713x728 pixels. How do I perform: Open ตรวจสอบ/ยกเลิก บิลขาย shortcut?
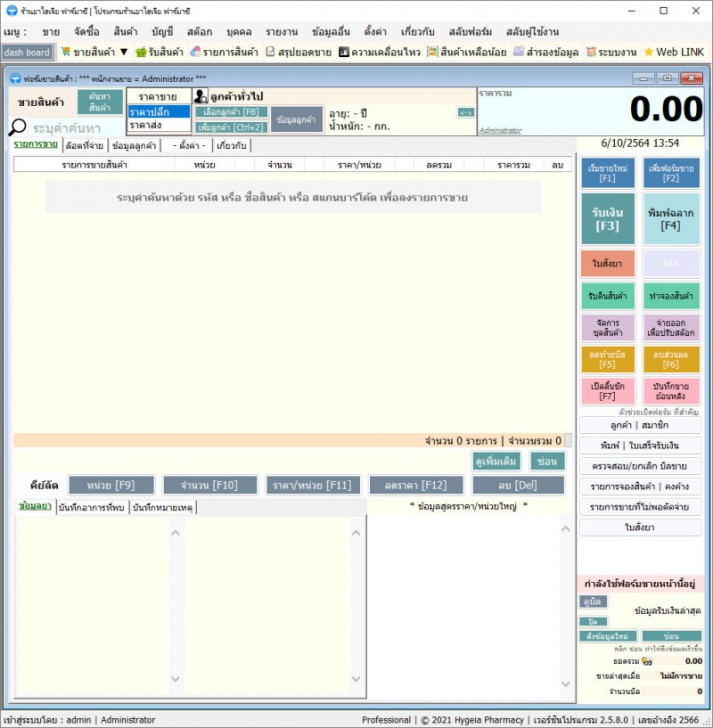[640, 466]
